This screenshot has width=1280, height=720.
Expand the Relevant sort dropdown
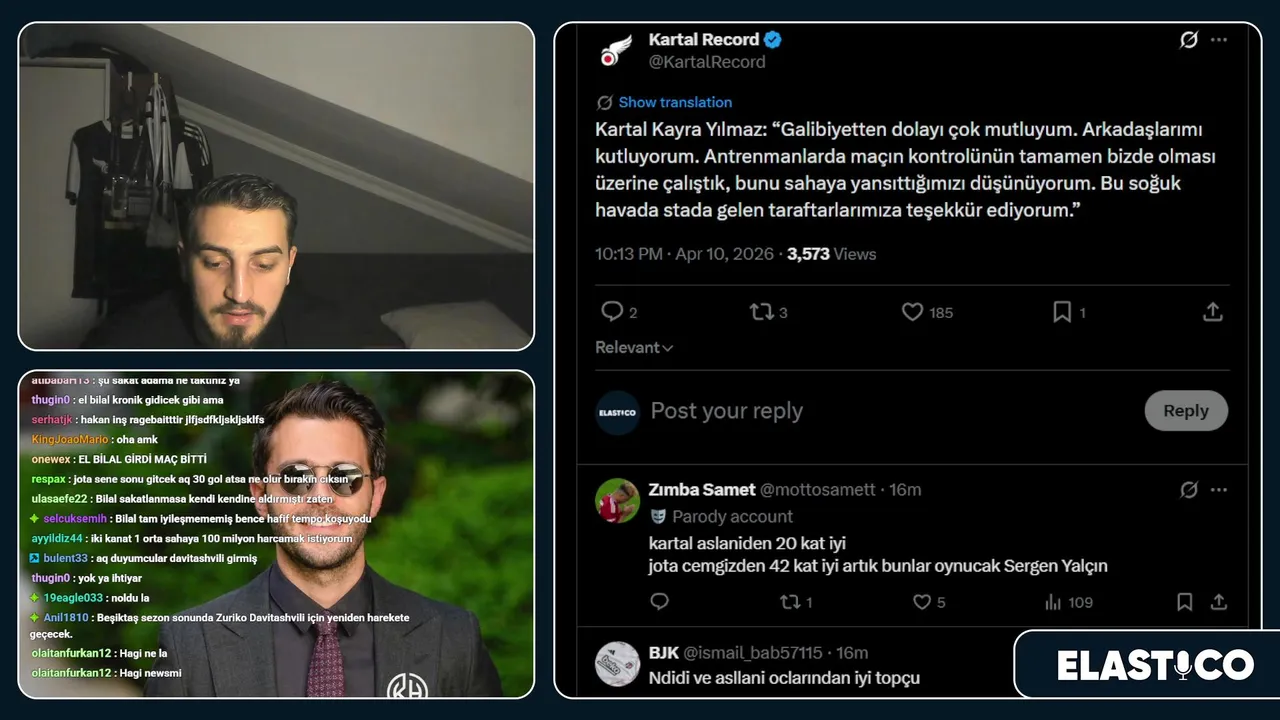tap(634, 347)
